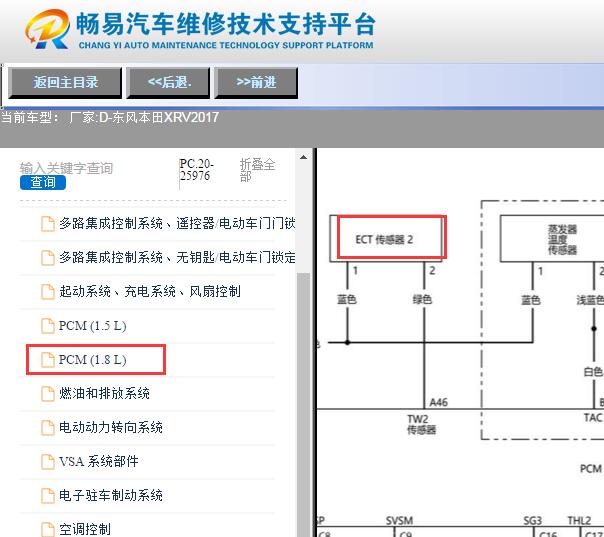
Task: Click the TW2 传感器 label in diagram
Action: pos(421,424)
